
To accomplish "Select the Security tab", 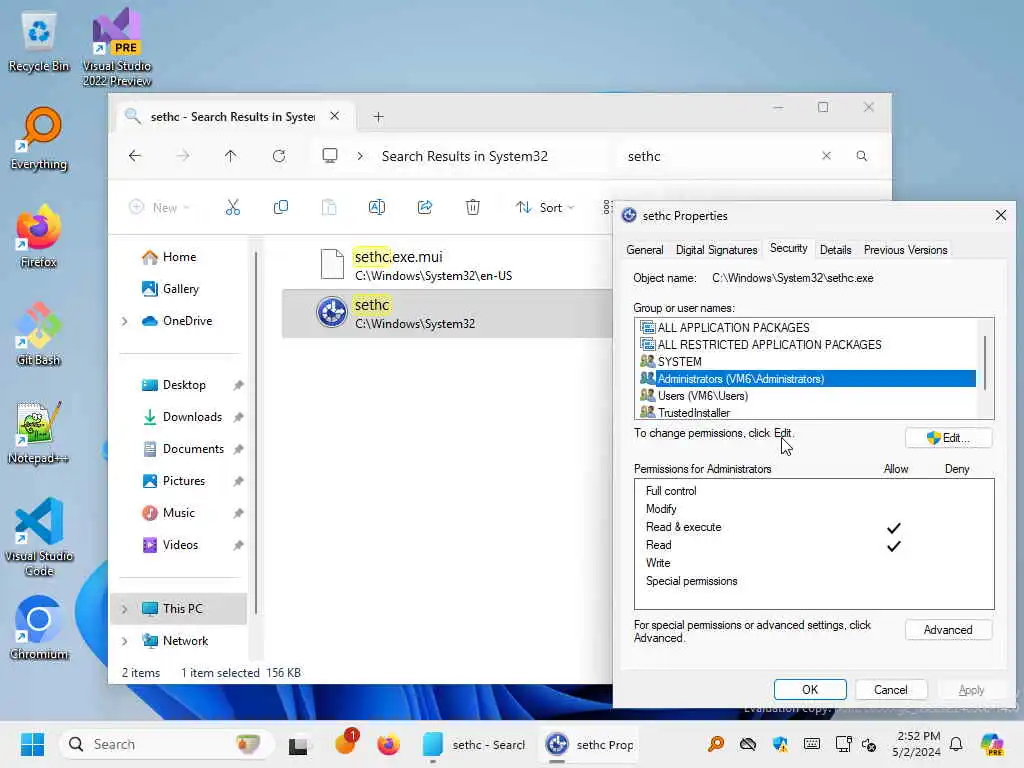I will pyautogui.click(x=788, y=248).
